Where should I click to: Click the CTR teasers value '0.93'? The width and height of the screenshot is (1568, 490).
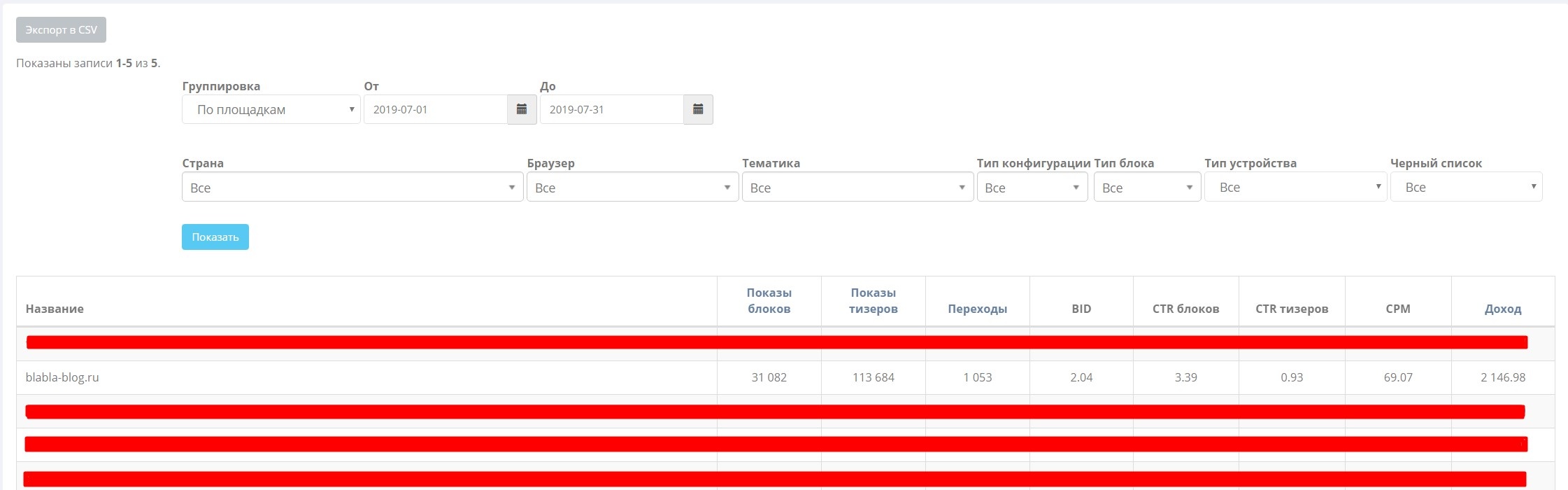[x=1292, y=377]
